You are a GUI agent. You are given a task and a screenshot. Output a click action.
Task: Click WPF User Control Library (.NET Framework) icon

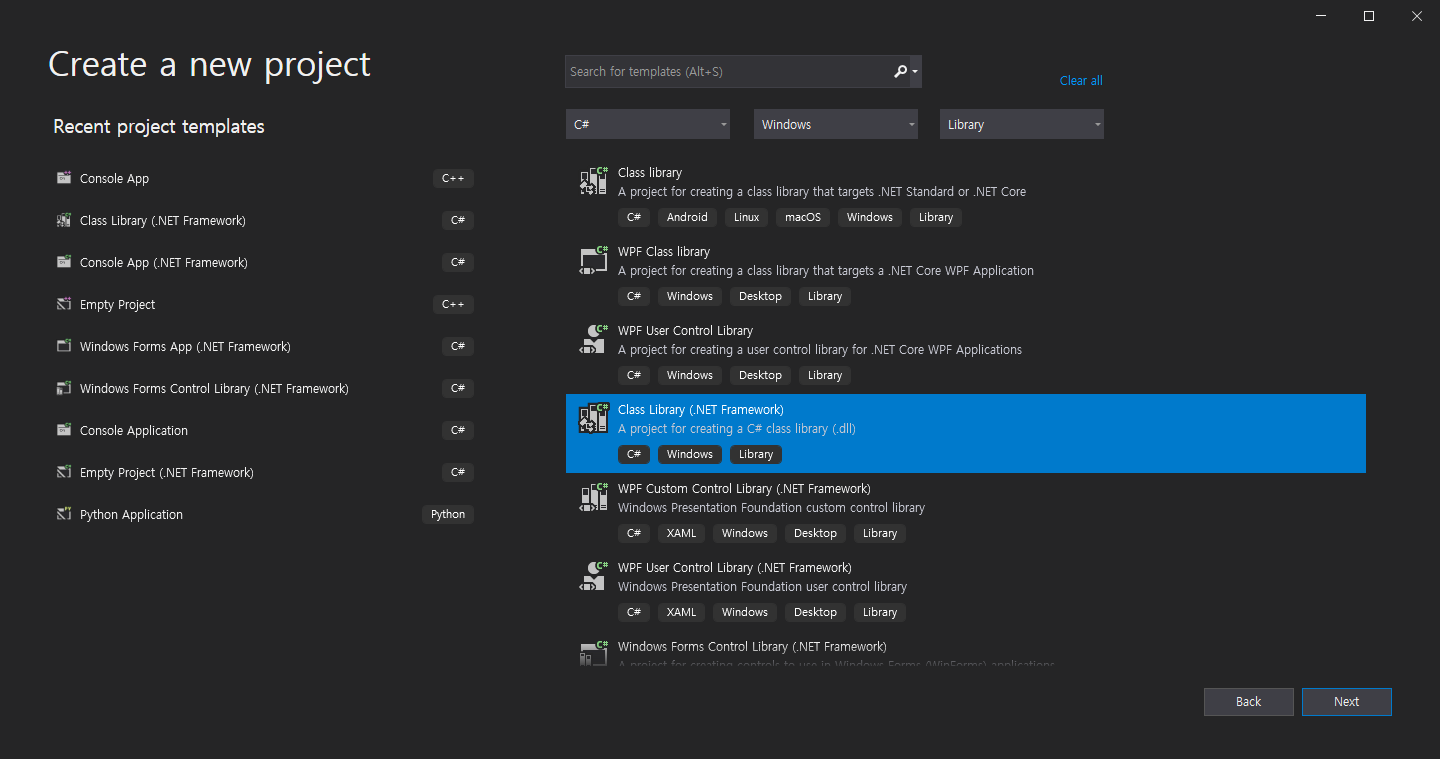594,576
